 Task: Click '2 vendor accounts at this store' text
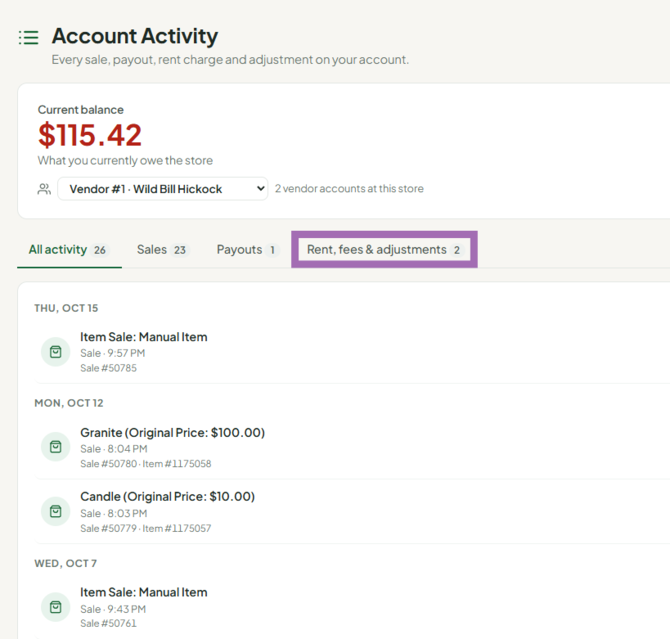(x=349, y=188)
